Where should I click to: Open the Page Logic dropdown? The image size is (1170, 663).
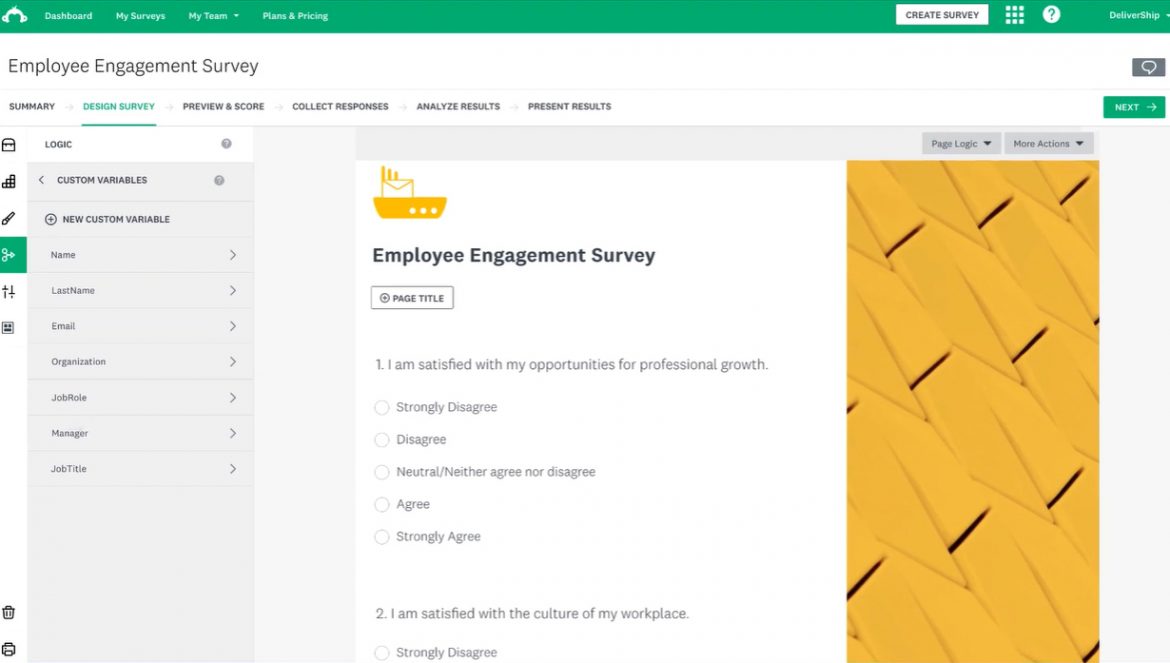pyautogui.click(x=960, y=143)
